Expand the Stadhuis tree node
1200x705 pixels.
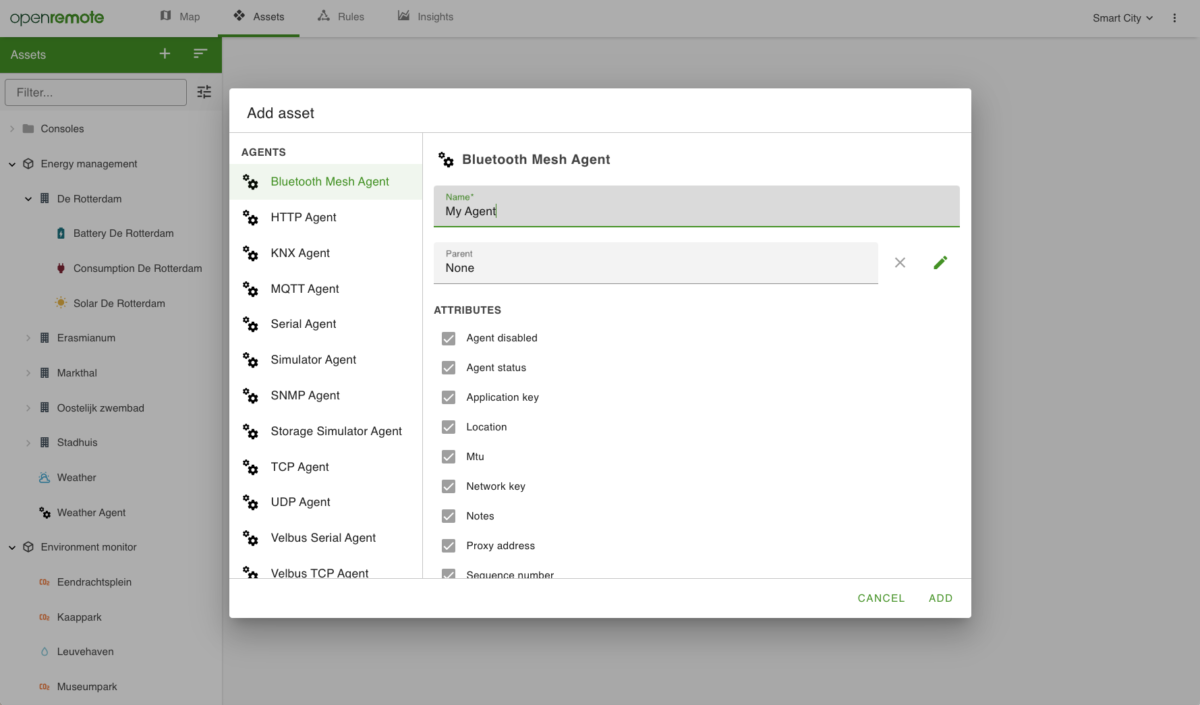coord(29,442)
